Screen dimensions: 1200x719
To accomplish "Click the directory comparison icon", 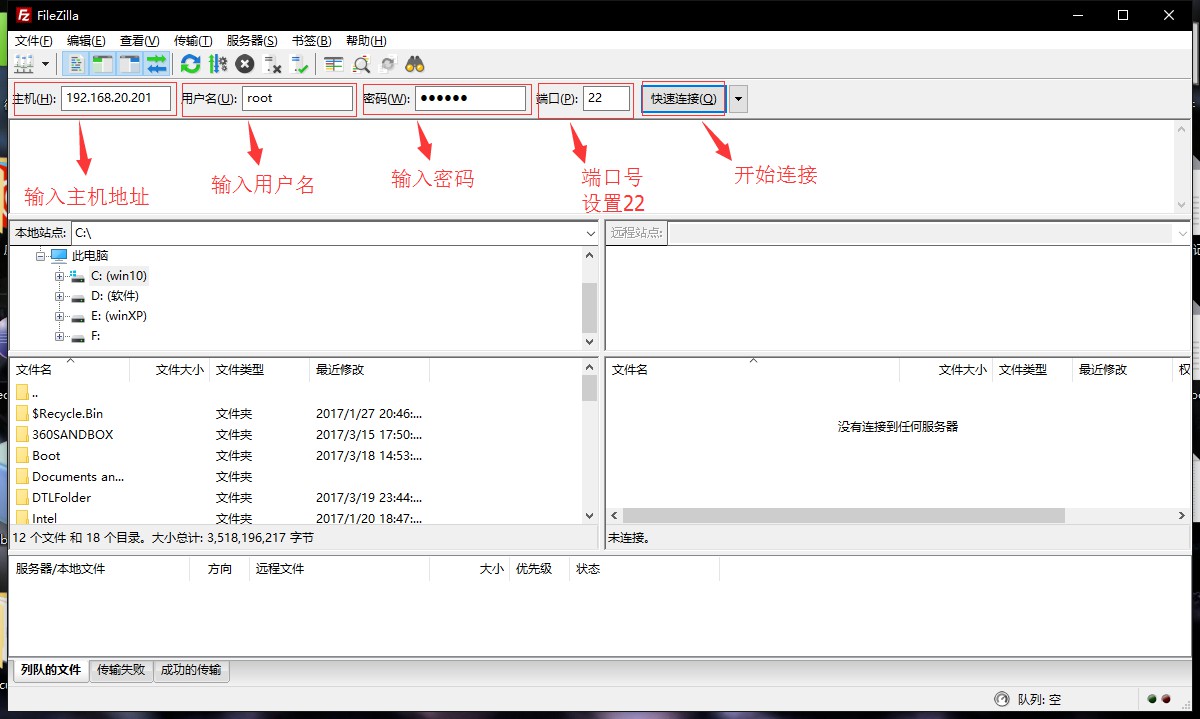I will [x=361, y=64].
